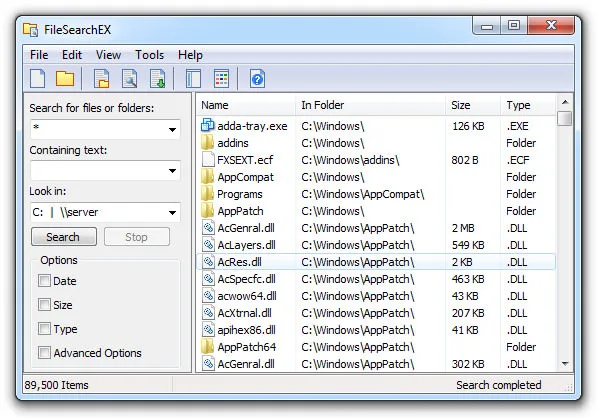Click the Programs folder icon
The height and width of the screenshot is (418, 598).
pos(207,194)
